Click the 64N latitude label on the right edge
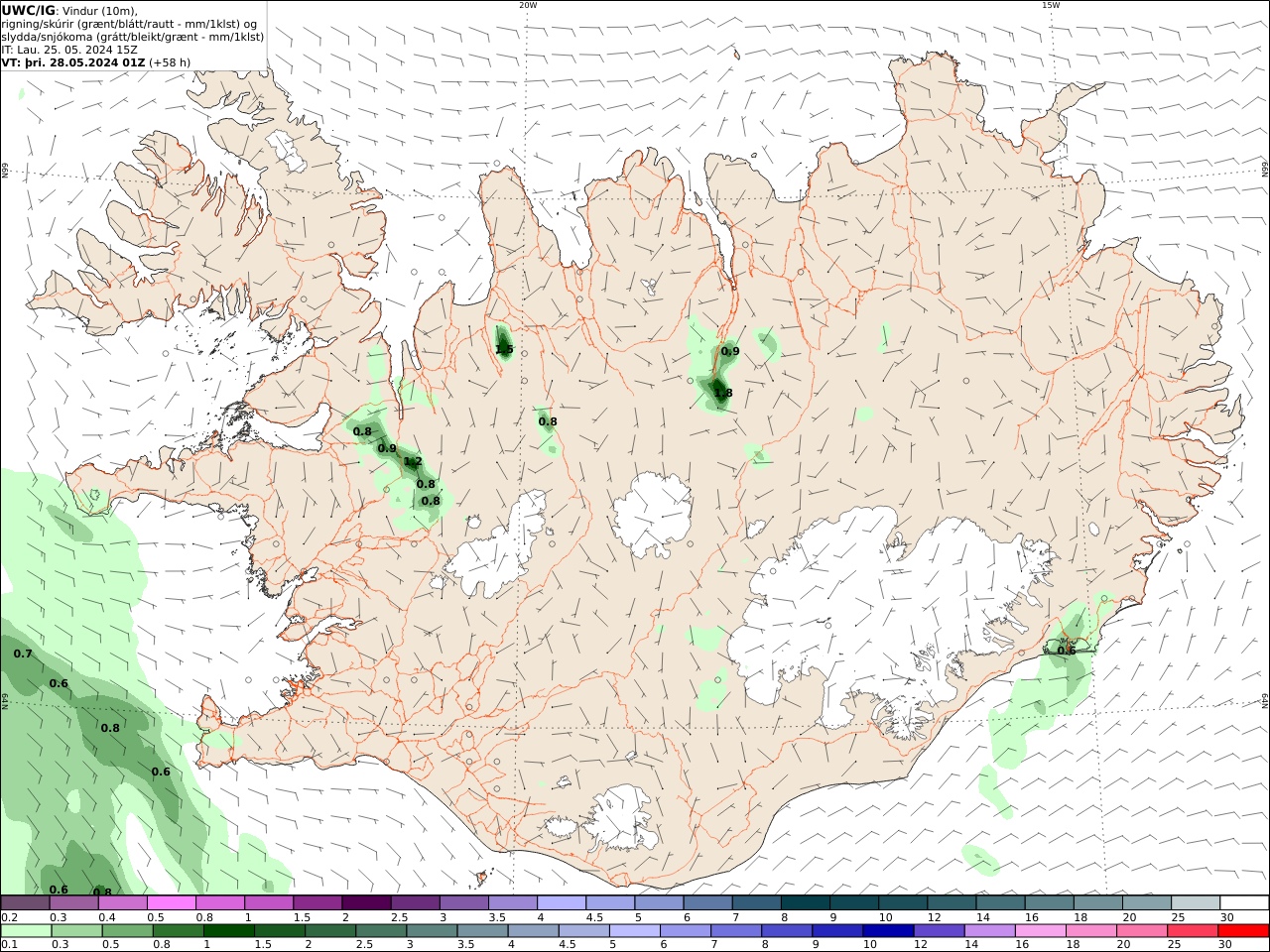This screenshot has width=1270, height=952. point(1265,699)
